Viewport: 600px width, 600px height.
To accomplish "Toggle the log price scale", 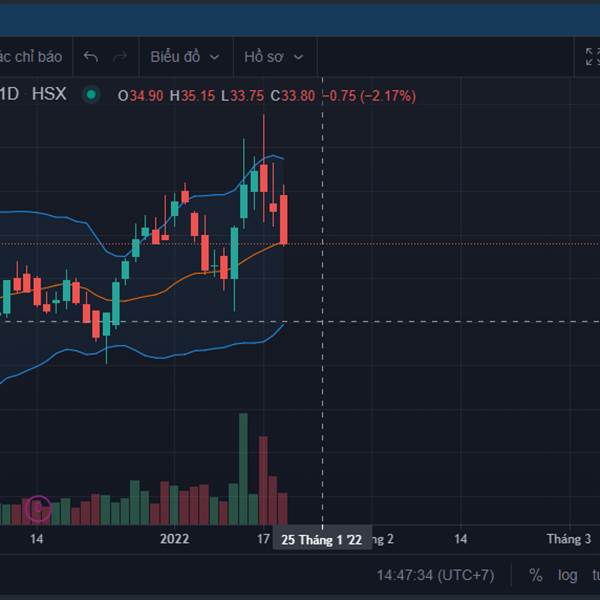I will coord(568,575).
